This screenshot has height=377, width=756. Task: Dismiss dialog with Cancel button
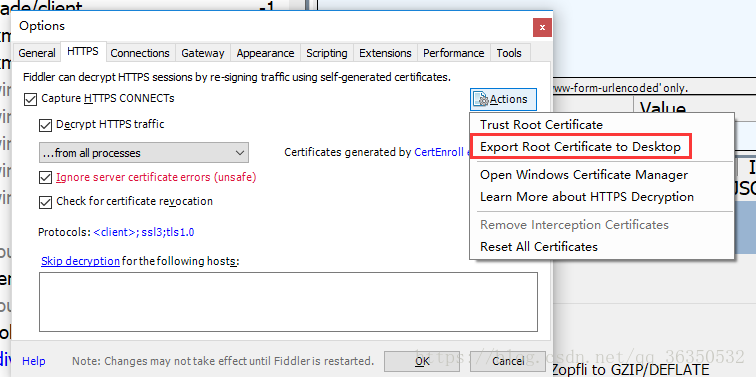[508, 361]
